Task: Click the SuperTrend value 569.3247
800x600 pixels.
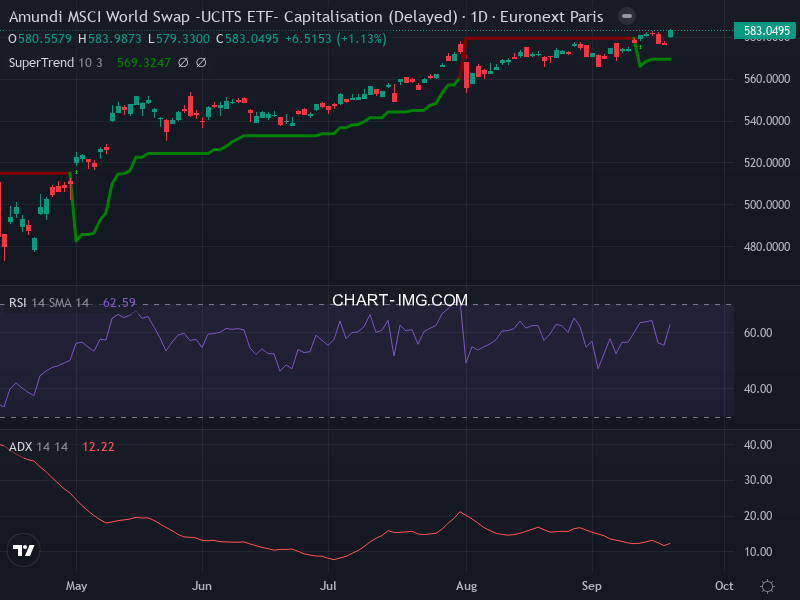Action: [144, 62]
